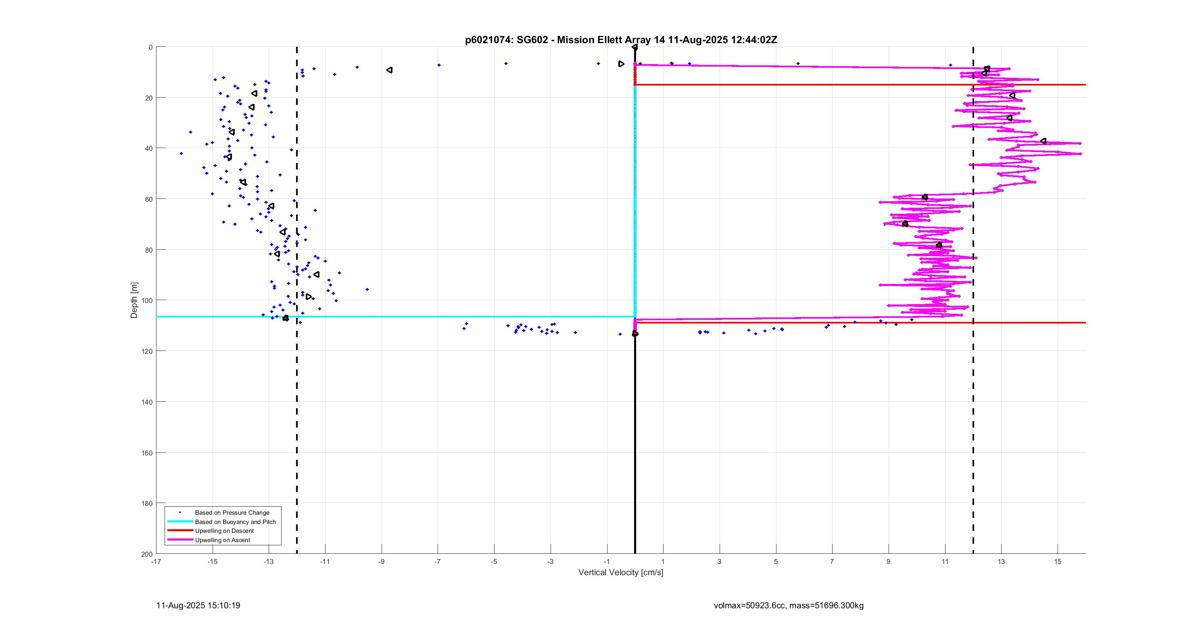Click the legend entry 'Based on Buoyancy and Pitch'
This screenshot has height=622, width=1200.
click(236, 521)
